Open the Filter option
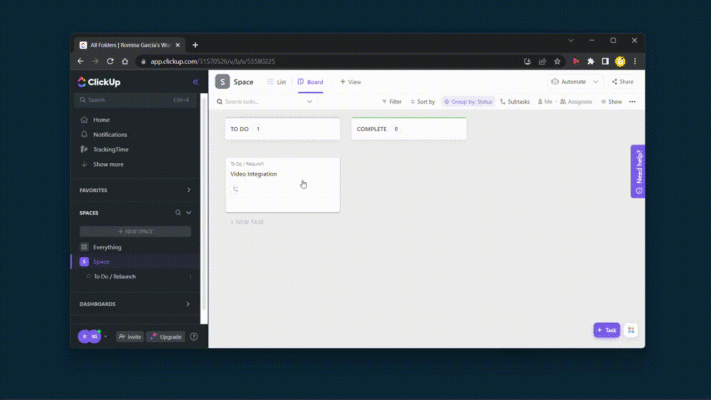Image resolution: width=711 pixels, height=400 pixels. tap(392, 102)
